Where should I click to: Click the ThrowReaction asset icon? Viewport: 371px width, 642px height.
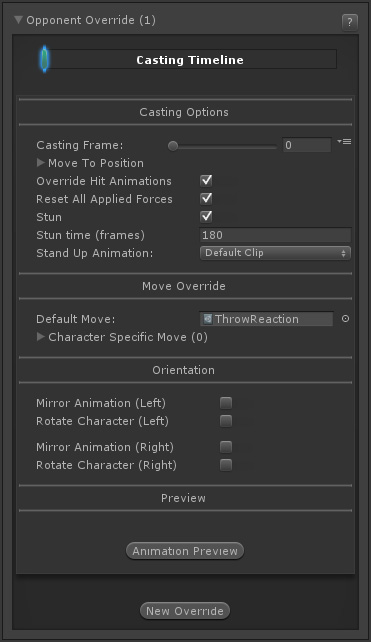(208, 319)
